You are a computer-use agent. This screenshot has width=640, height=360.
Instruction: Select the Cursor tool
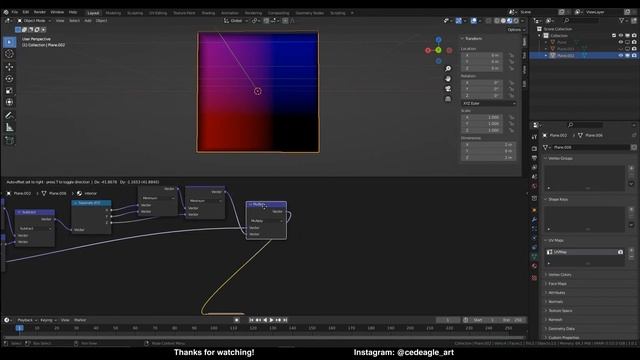tap(9, 54)
